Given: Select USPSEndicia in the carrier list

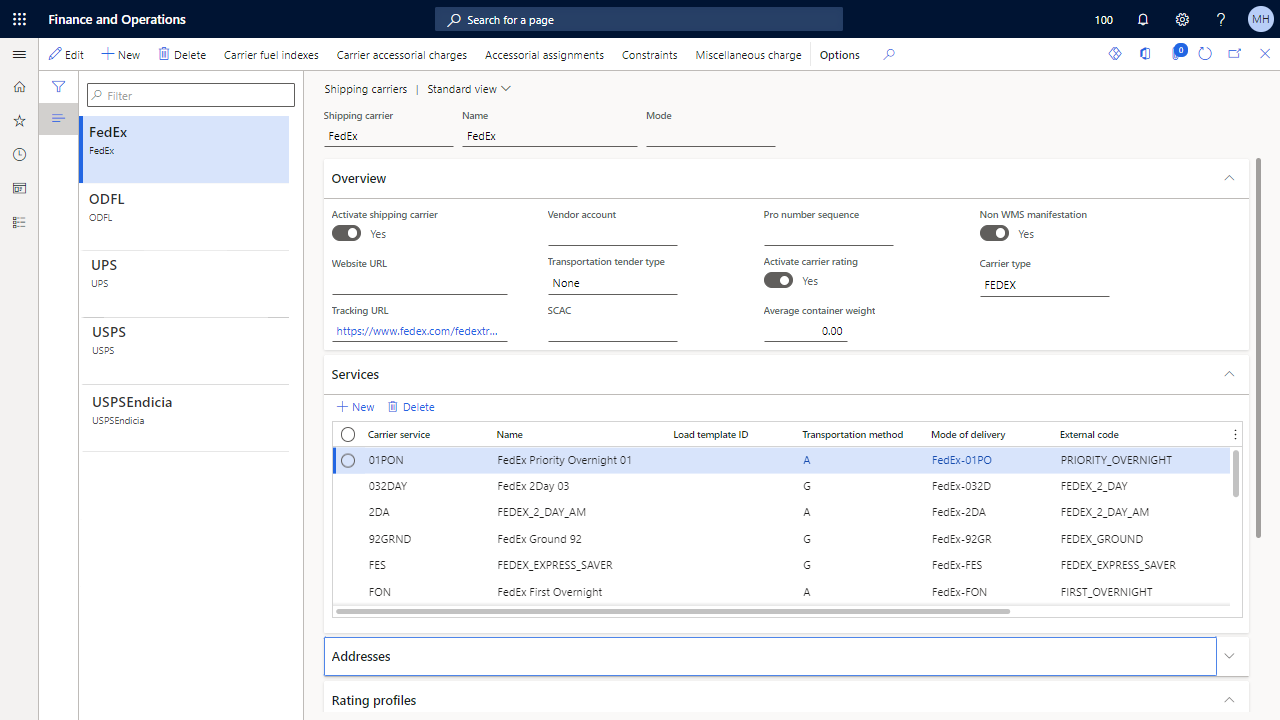Looking at the screenshot, I should (185, 418).
